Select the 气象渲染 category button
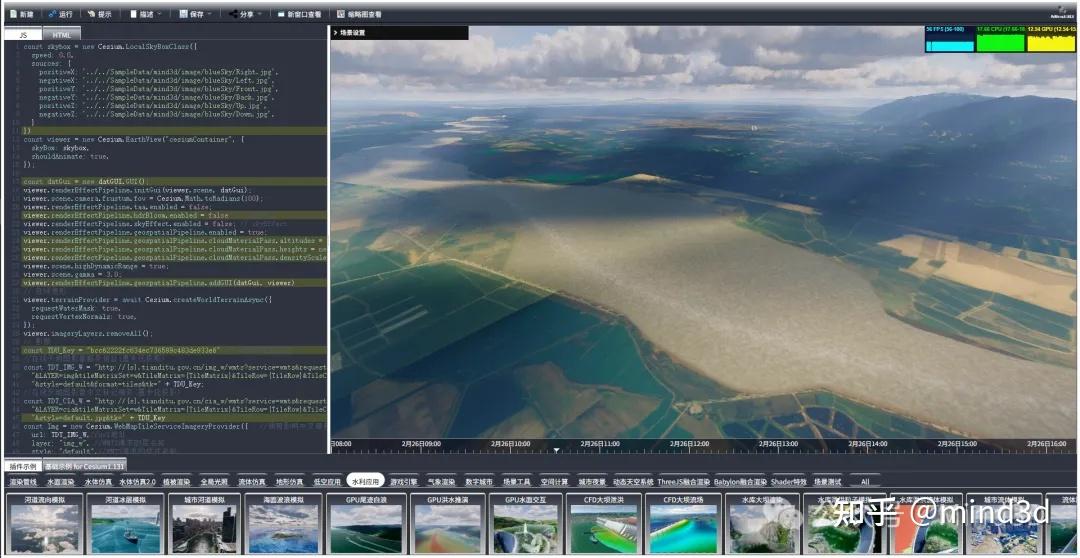The height and width of the screenshot is (558, 1080). 441,482
